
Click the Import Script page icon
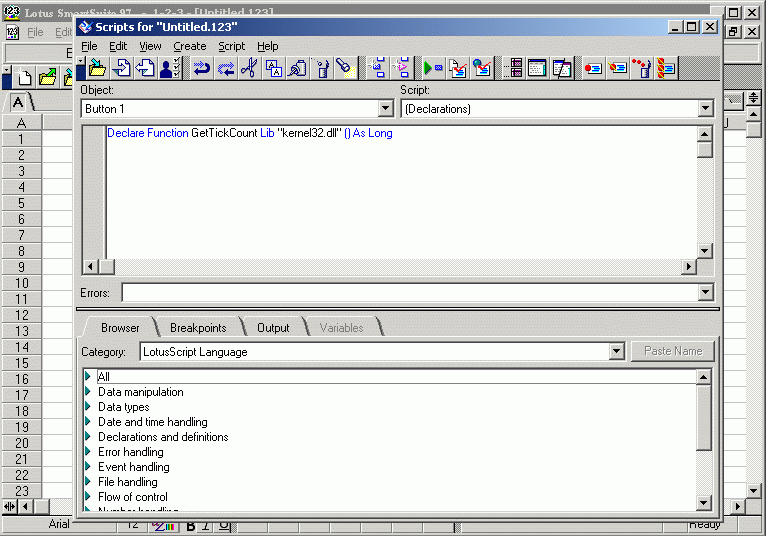(x=122, y=68)
